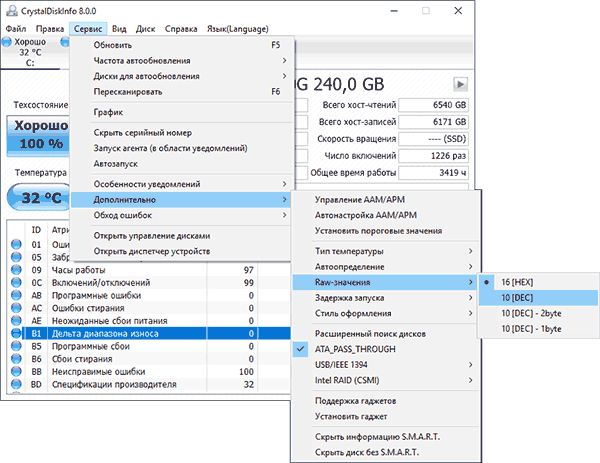
Task: Click the status orb for Спецификации производителя row
Action: [x=16, y=384]
